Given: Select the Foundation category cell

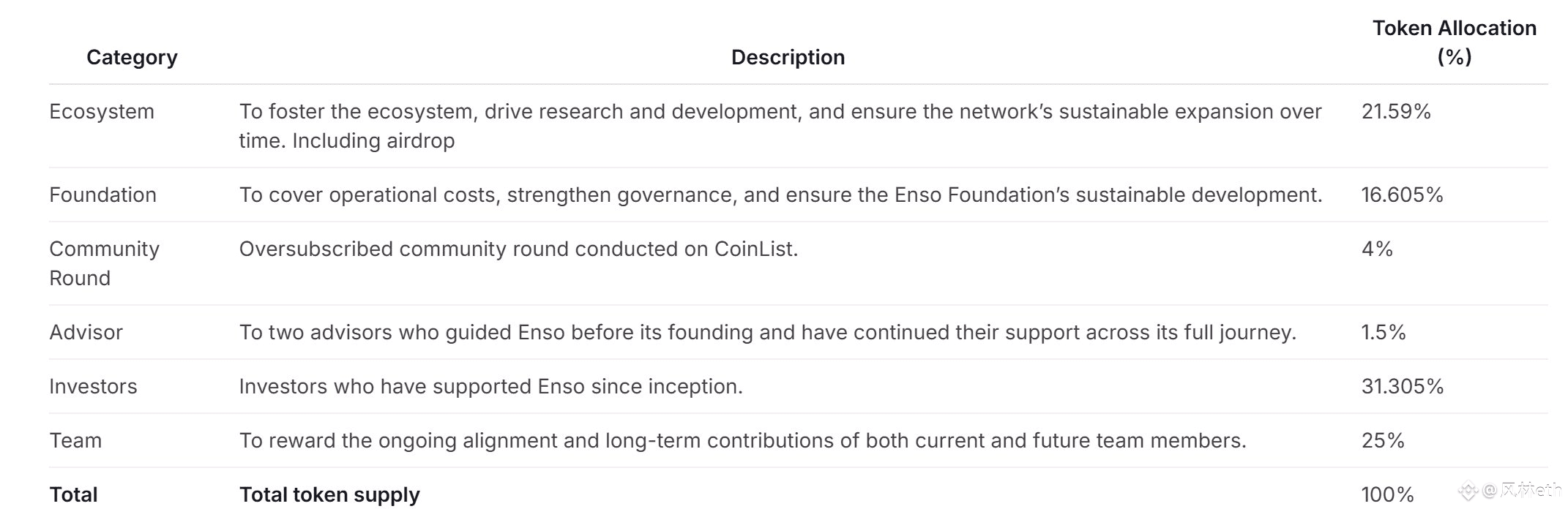Looking at the screenshot, I should tap(103, 195).
